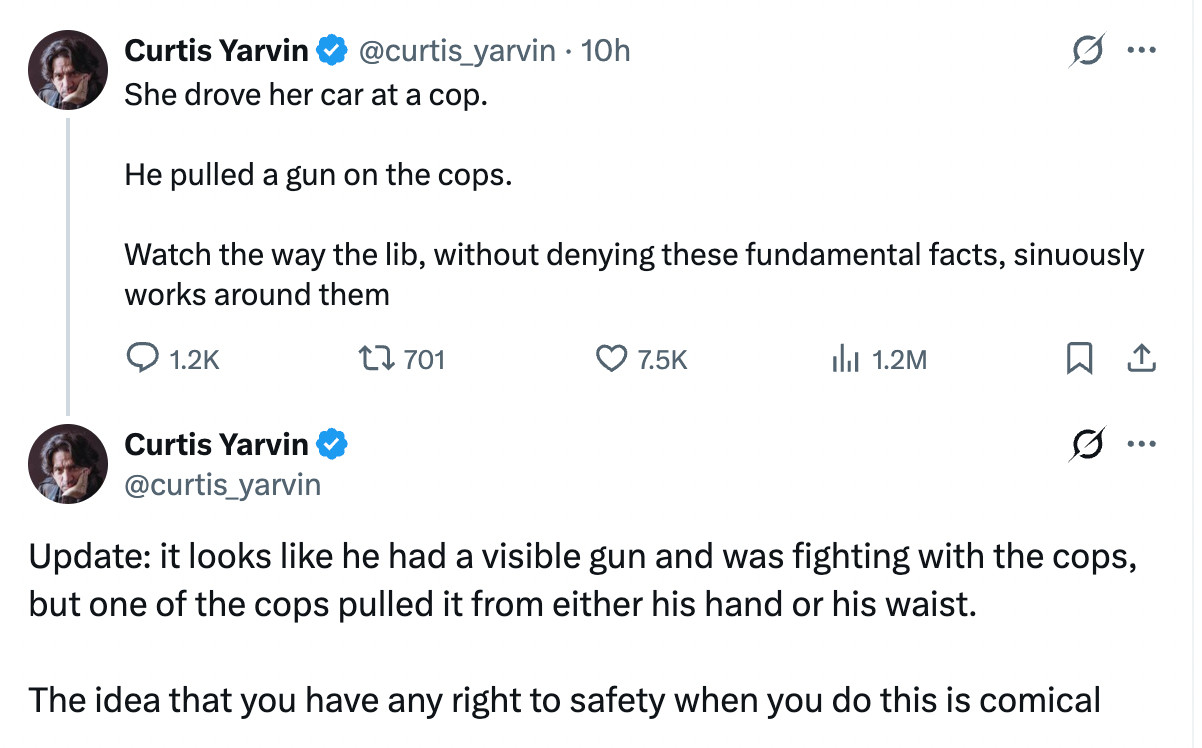Share the first tweet
This screenshot has height=748, width=1202.
tap(1142, 359)
